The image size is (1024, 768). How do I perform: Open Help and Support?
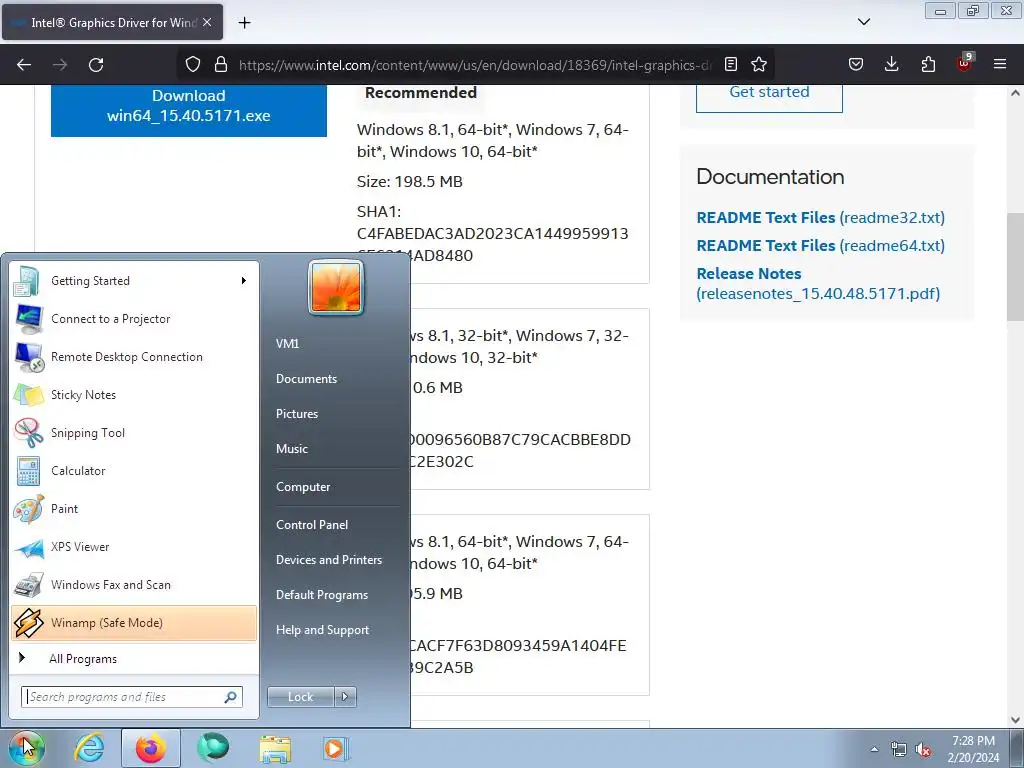322,630
